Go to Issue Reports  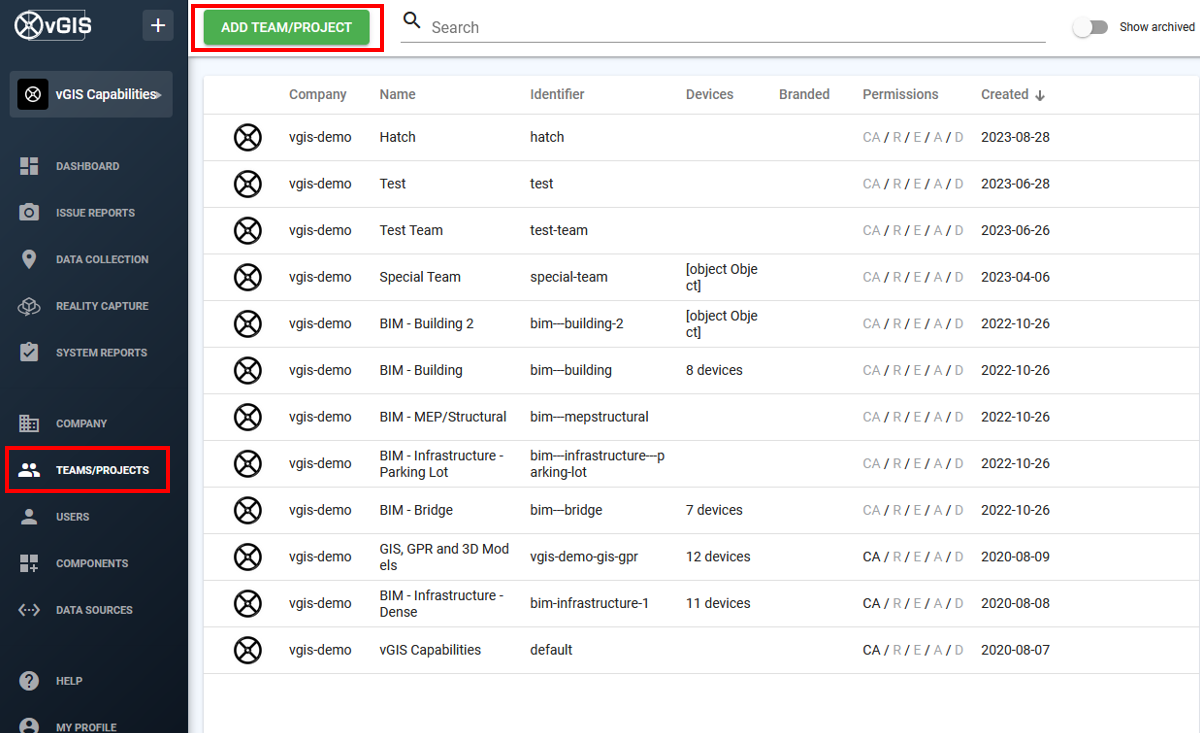pyautogui.click(x=95, y=213)
